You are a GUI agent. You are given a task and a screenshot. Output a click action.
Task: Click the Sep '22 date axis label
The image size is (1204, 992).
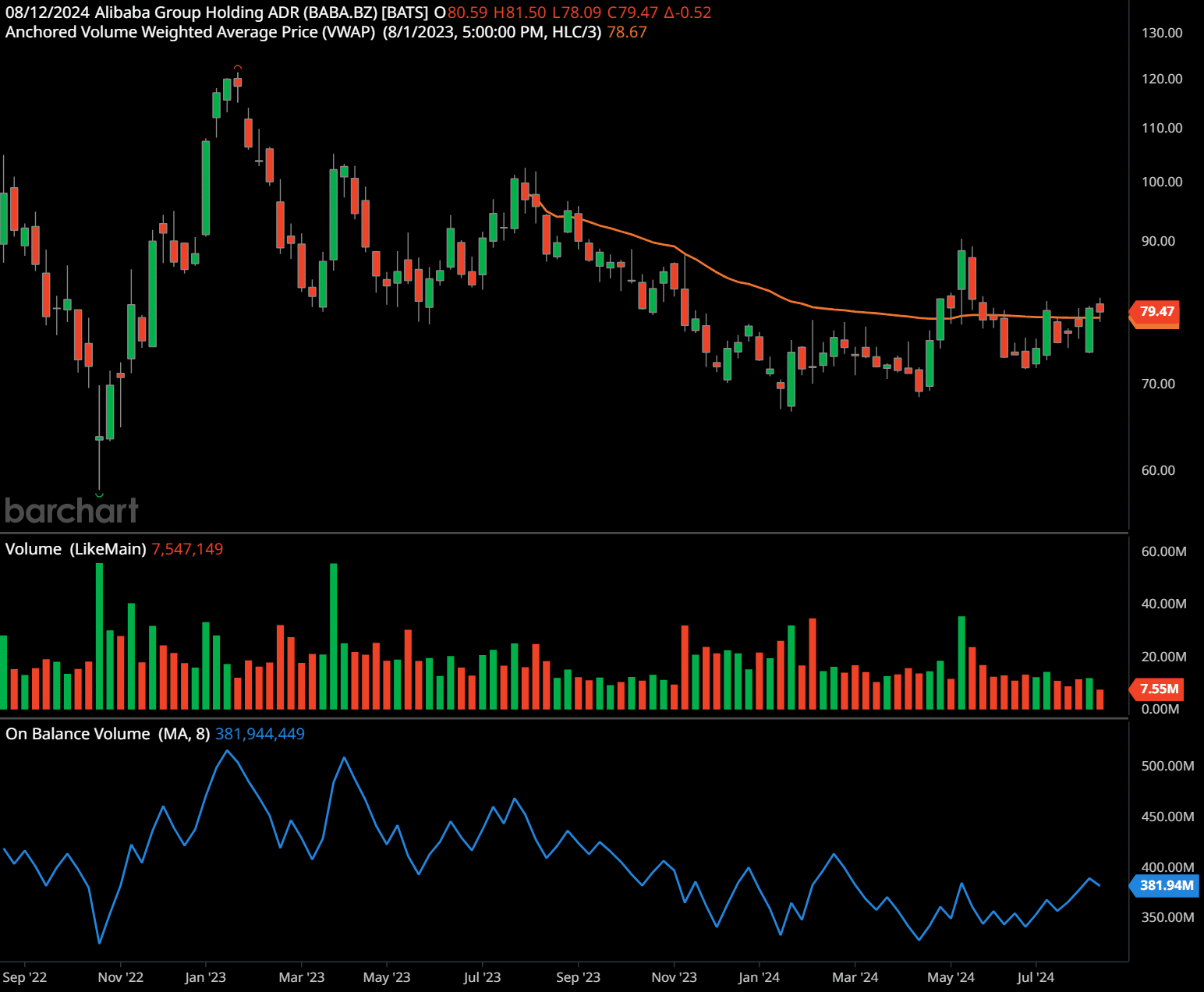(25, 977)
